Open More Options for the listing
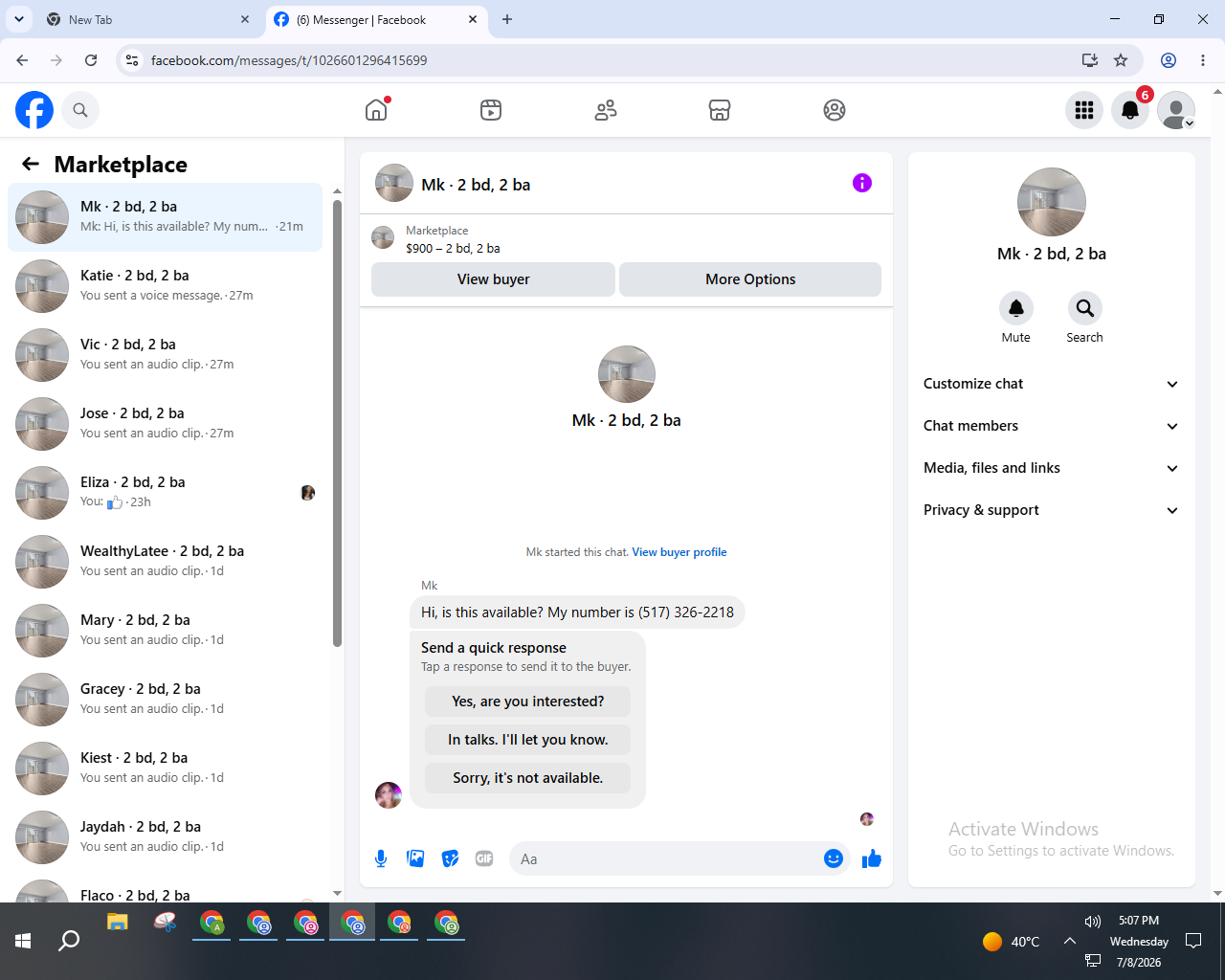Image resolution: width=1225 pixels, height=980 pixels. click(750, 279)
